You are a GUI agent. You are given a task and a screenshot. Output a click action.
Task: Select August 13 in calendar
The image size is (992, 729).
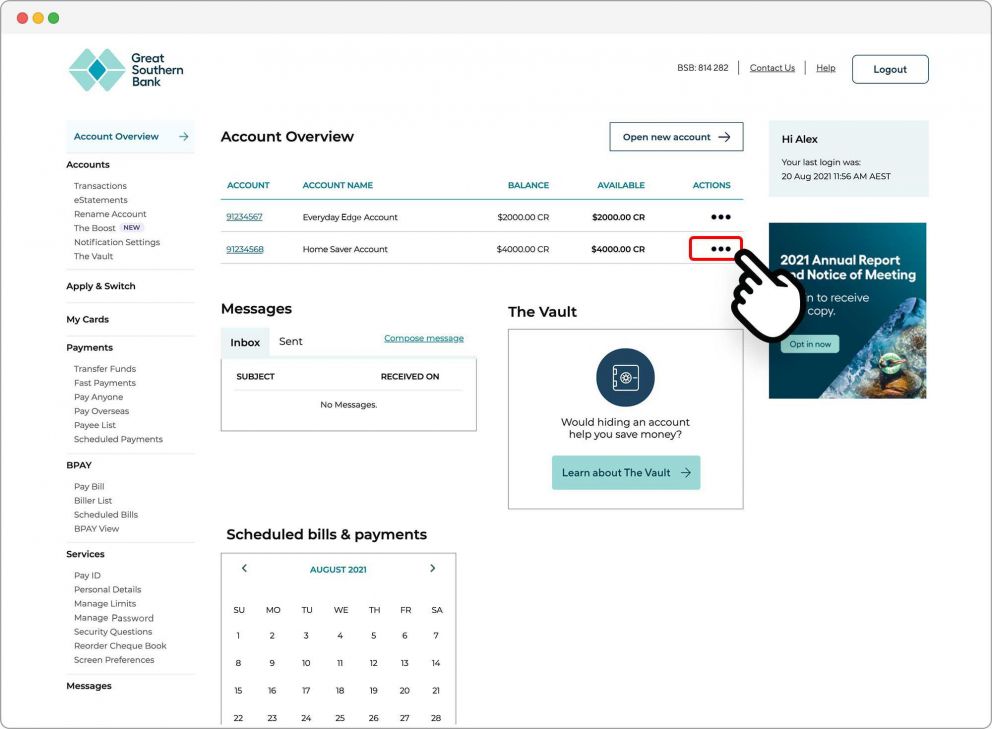pyautogui.click(x=404, y=663)
